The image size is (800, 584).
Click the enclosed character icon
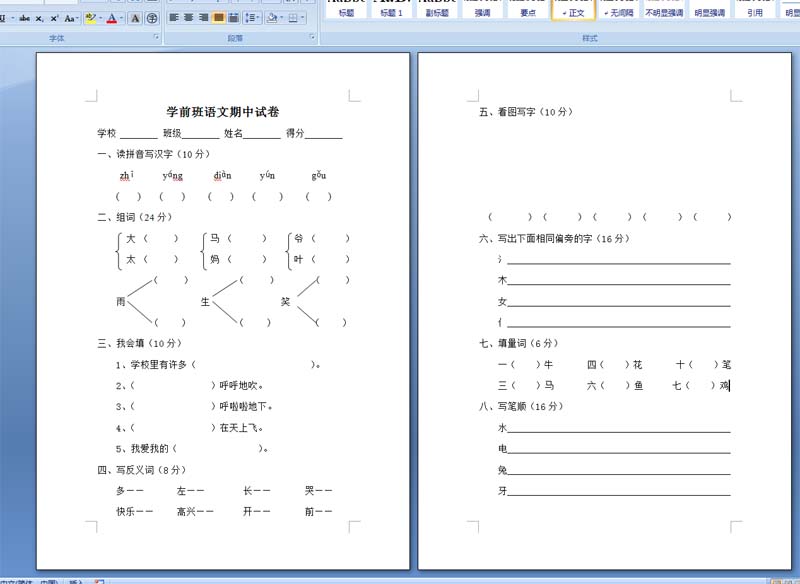[x=152, y=18]
